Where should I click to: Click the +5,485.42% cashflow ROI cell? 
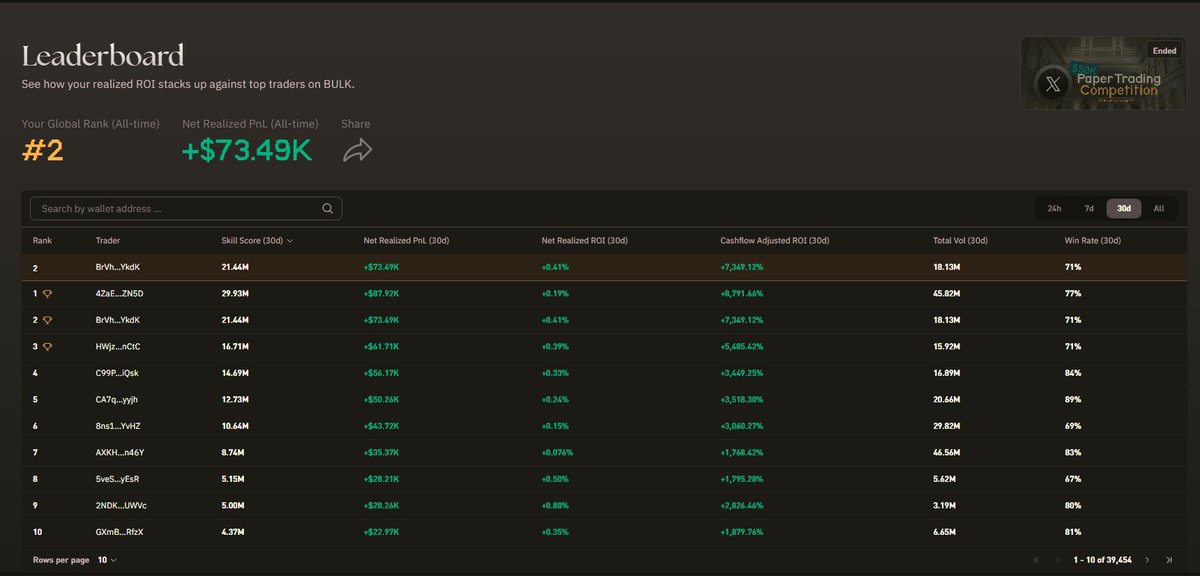click(742, 346)
